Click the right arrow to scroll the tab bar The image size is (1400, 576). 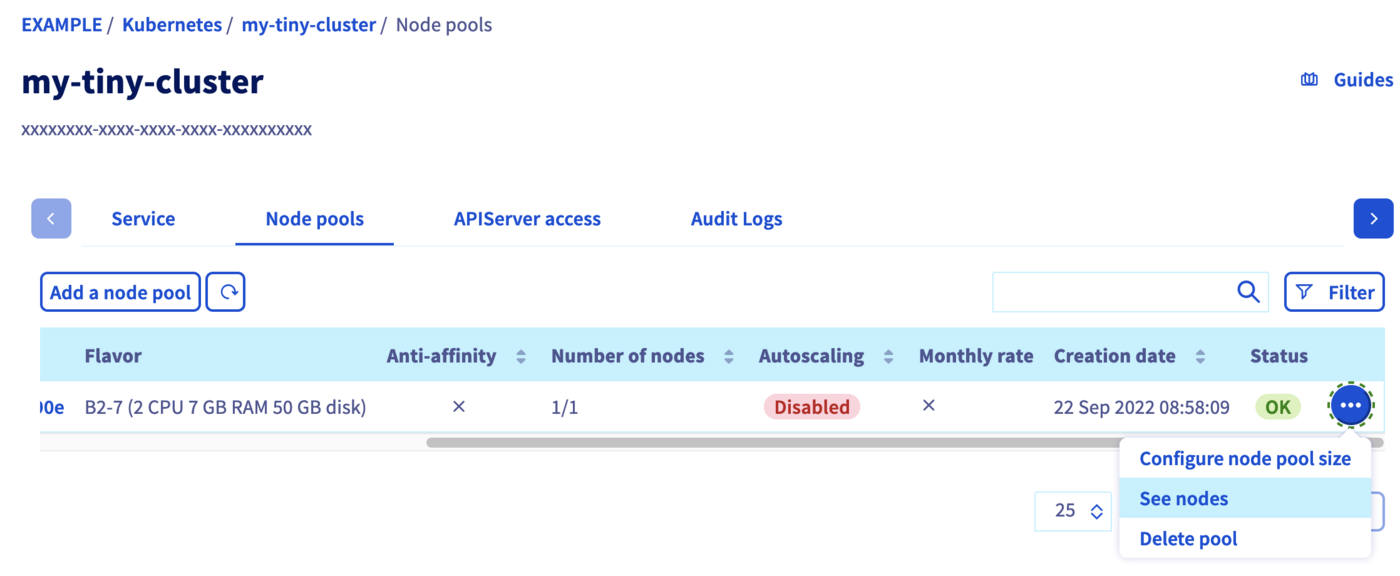1373,218
